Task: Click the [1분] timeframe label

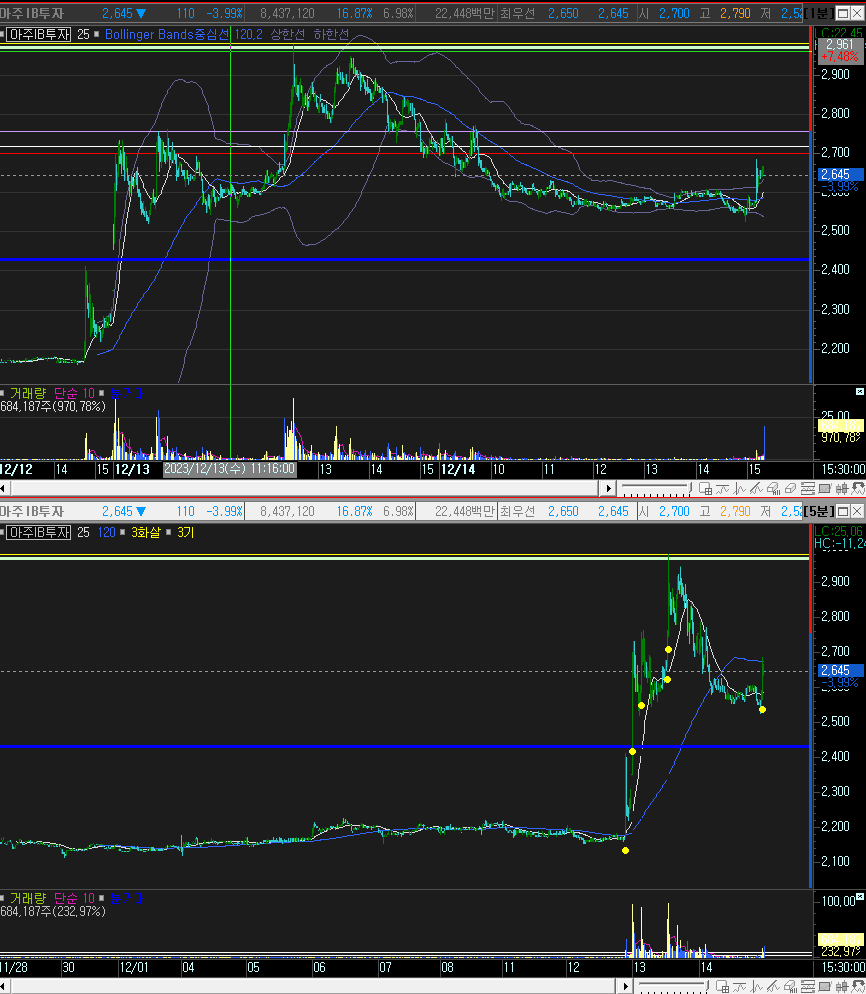Action: (819, 13)
